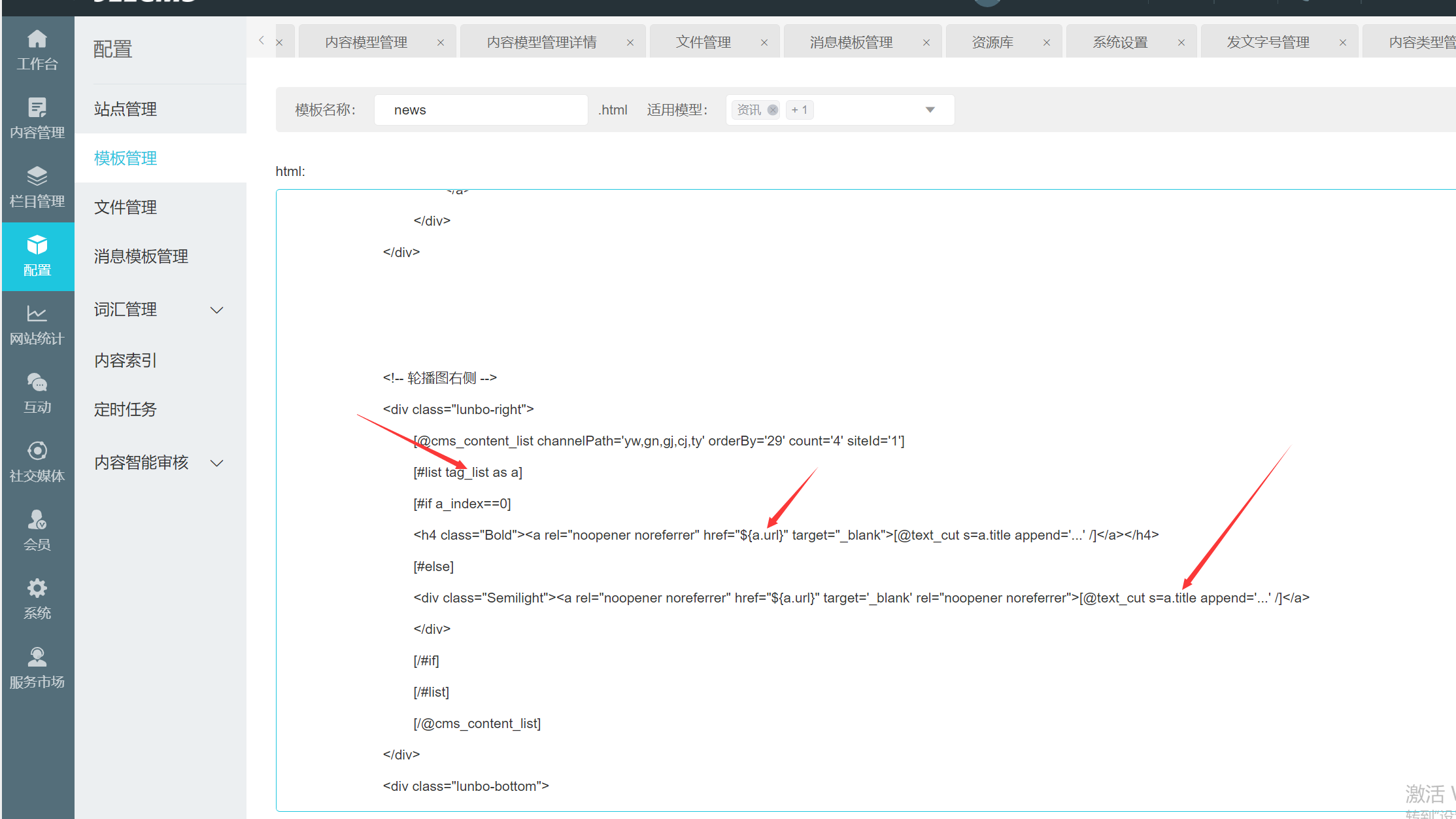The height and width of the screenshot is (819, 1456).
Task: Switch to the 资源库 tab
Action: coord(992,43)
